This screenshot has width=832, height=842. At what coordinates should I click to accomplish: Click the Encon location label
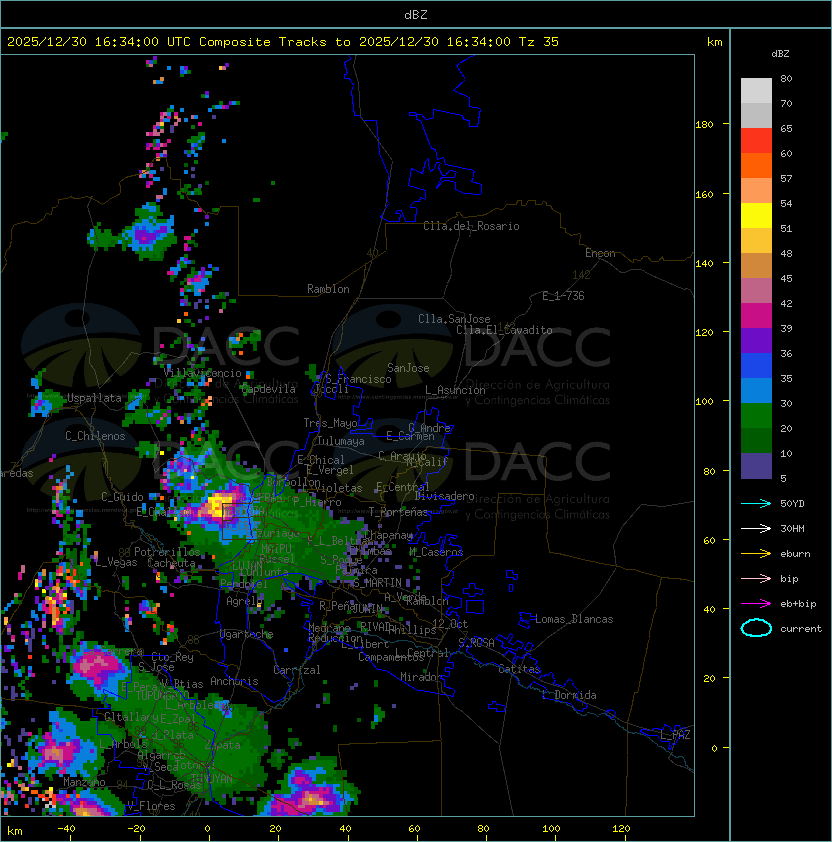click(600, 253)
